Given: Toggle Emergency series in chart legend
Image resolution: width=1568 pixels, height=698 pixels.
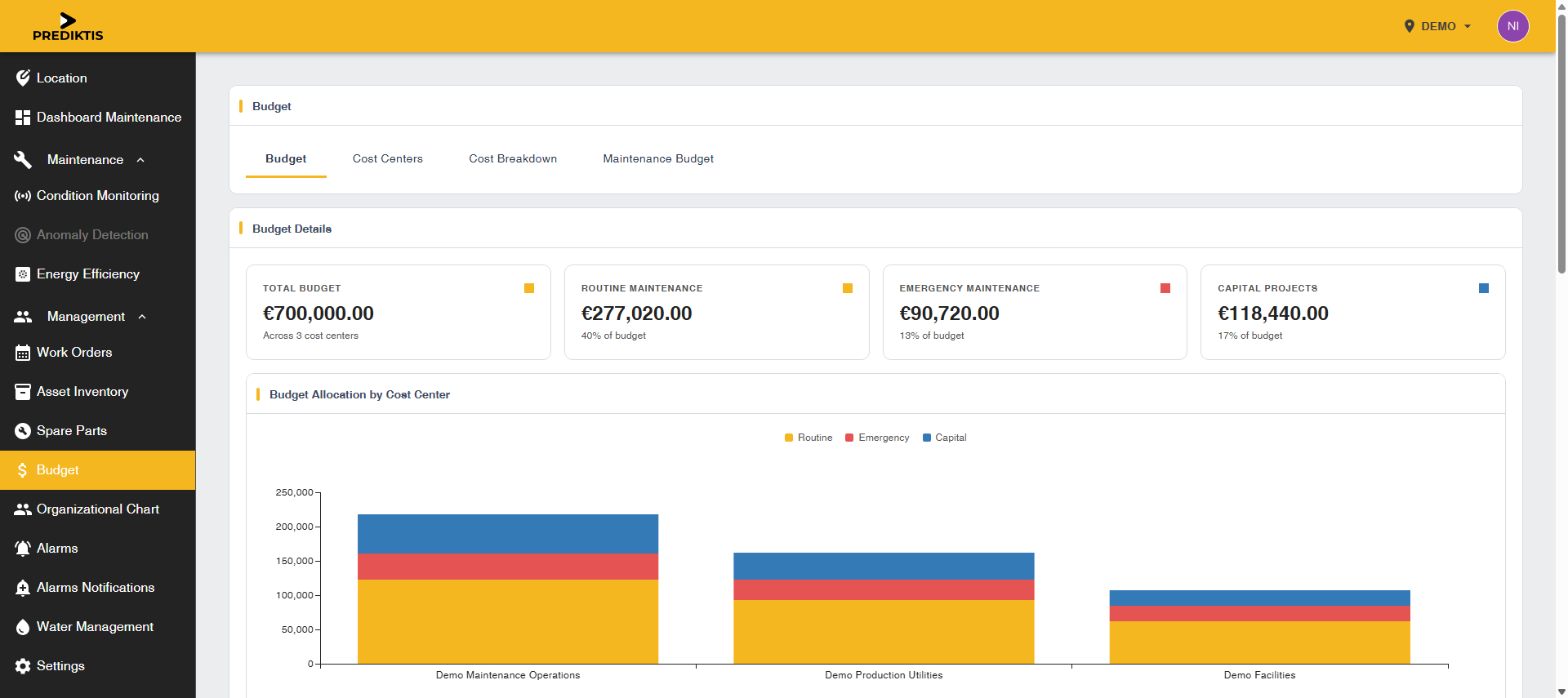Looking at the screenshot, I should 877,438.
